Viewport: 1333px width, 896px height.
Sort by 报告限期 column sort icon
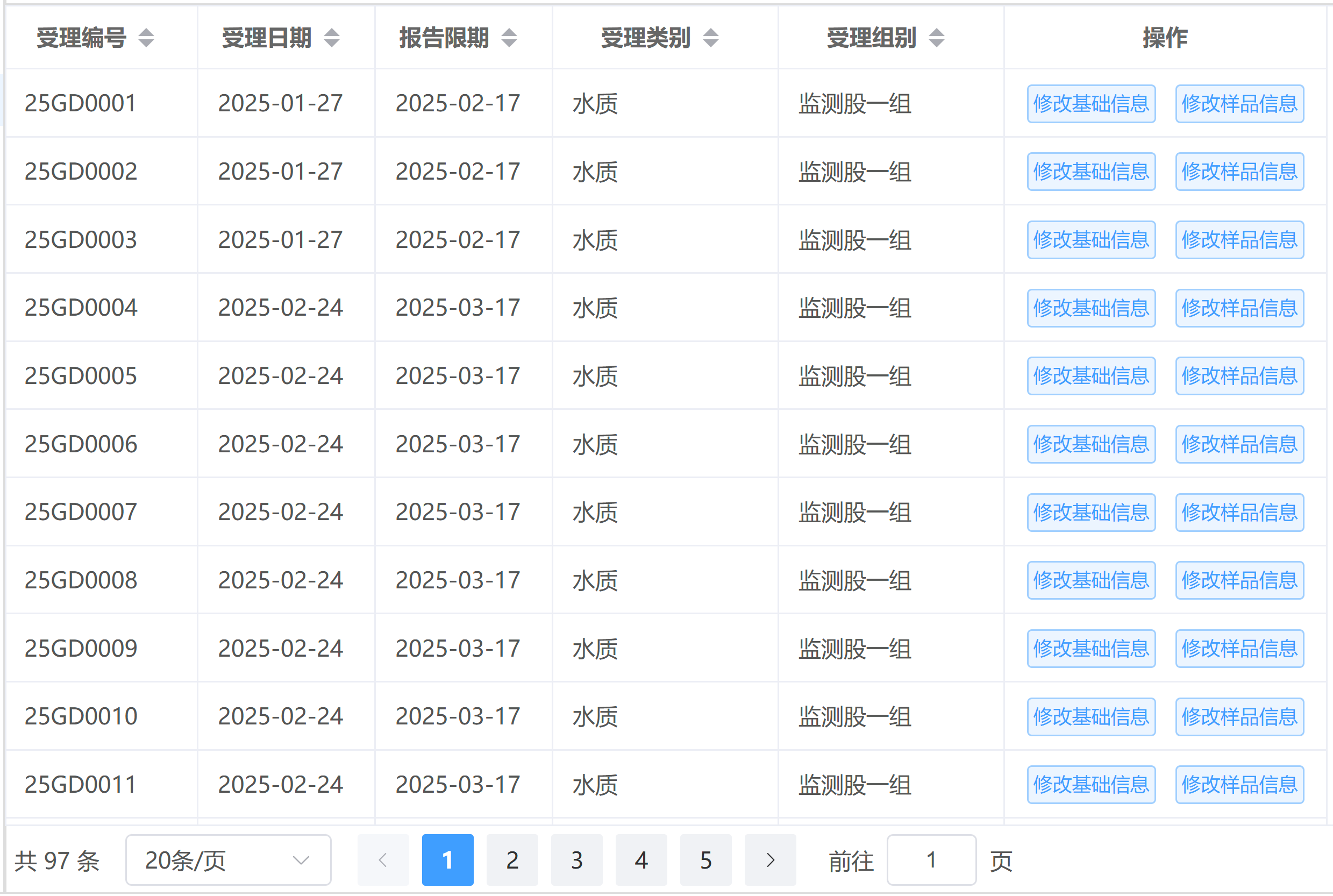pos(509,38)
